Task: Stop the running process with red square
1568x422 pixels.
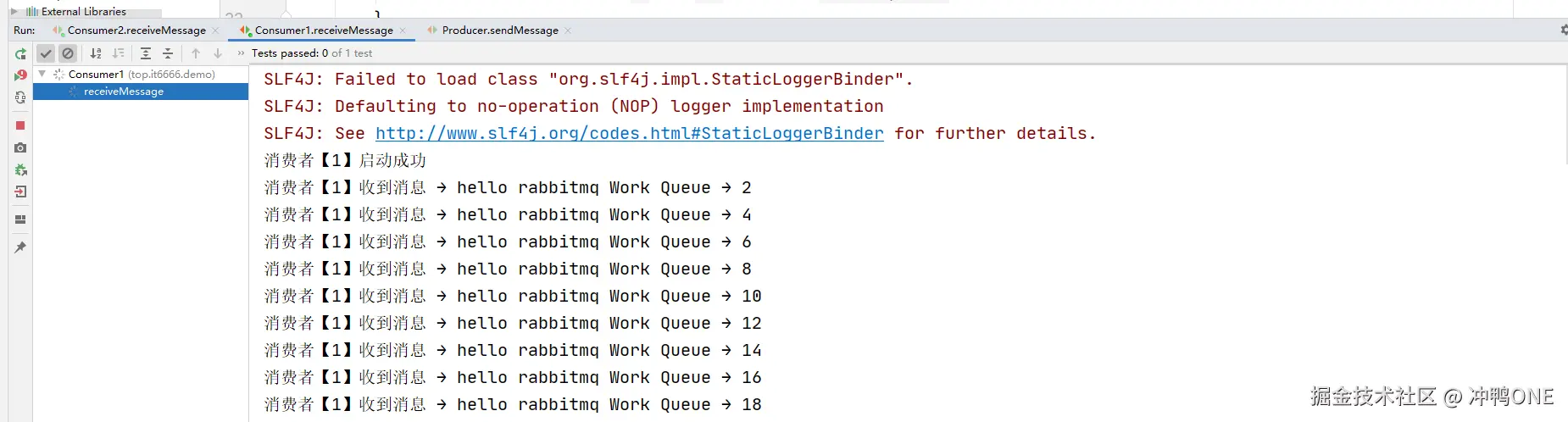Action: 20,125
